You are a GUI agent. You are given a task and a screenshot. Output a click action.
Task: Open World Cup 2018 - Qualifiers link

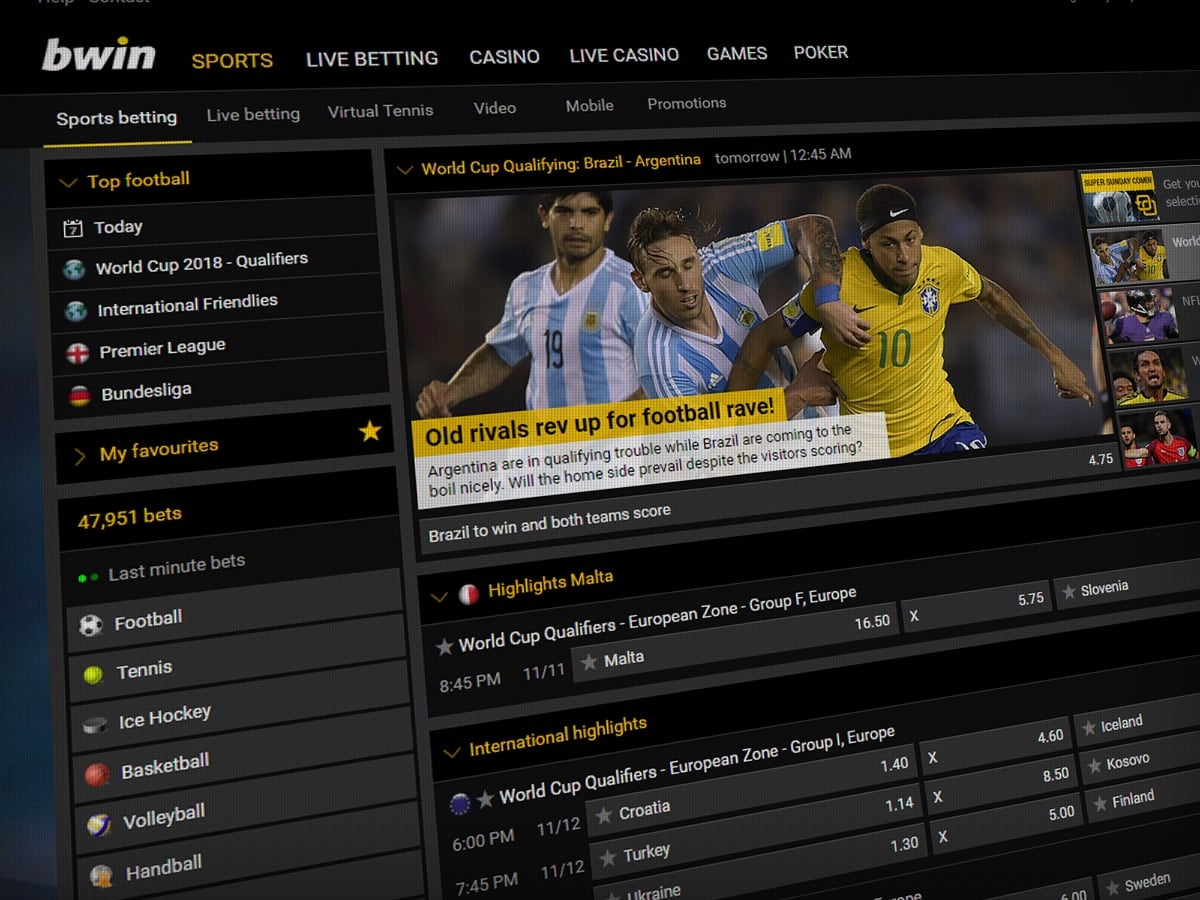[201, 263]
